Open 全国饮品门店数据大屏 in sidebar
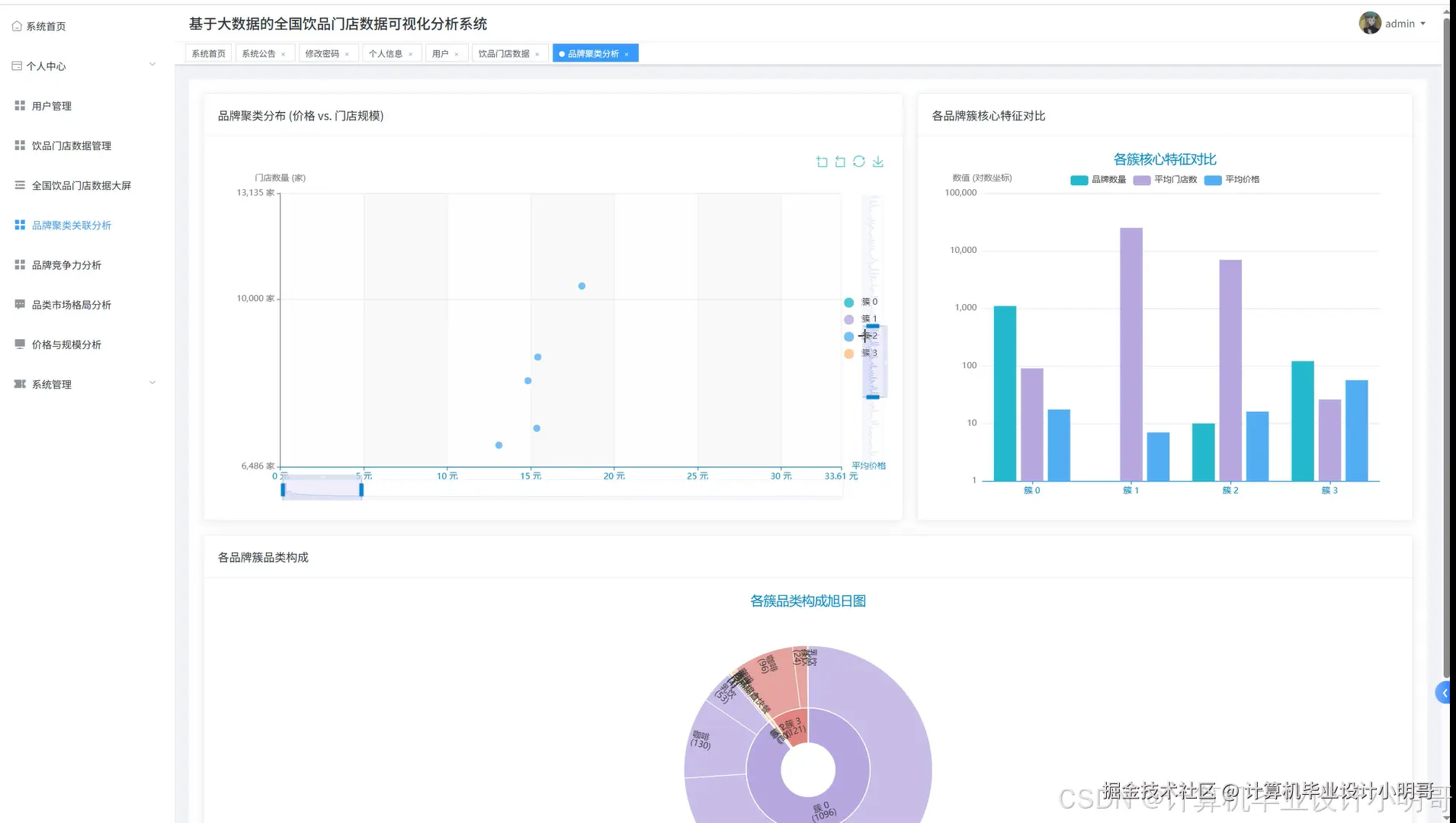The width and height of the screenshot is (1456, 823). click(x=82, y=185)
